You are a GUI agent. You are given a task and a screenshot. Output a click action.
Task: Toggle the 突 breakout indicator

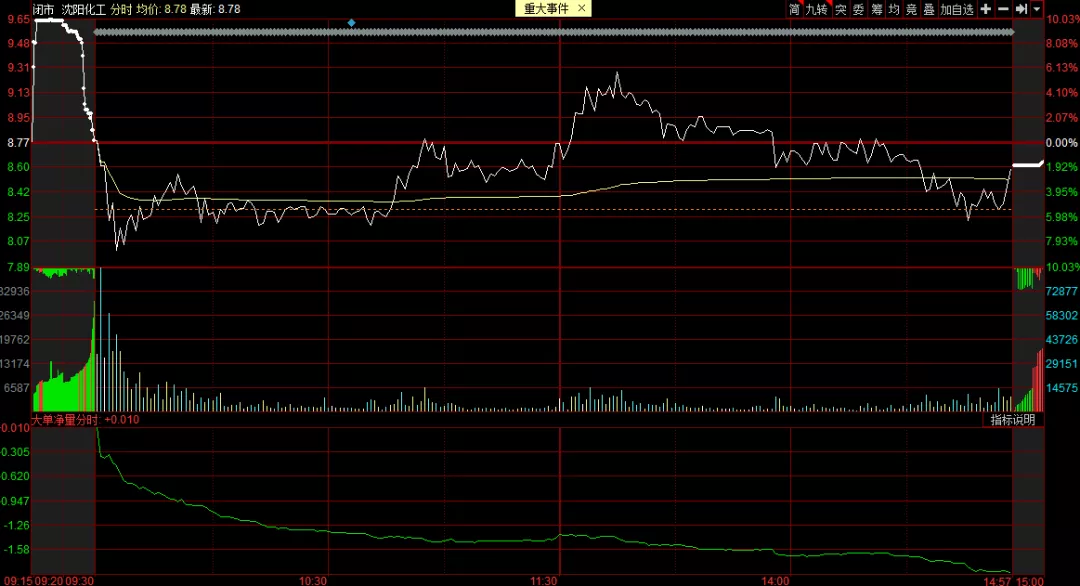tap(840, 9)
